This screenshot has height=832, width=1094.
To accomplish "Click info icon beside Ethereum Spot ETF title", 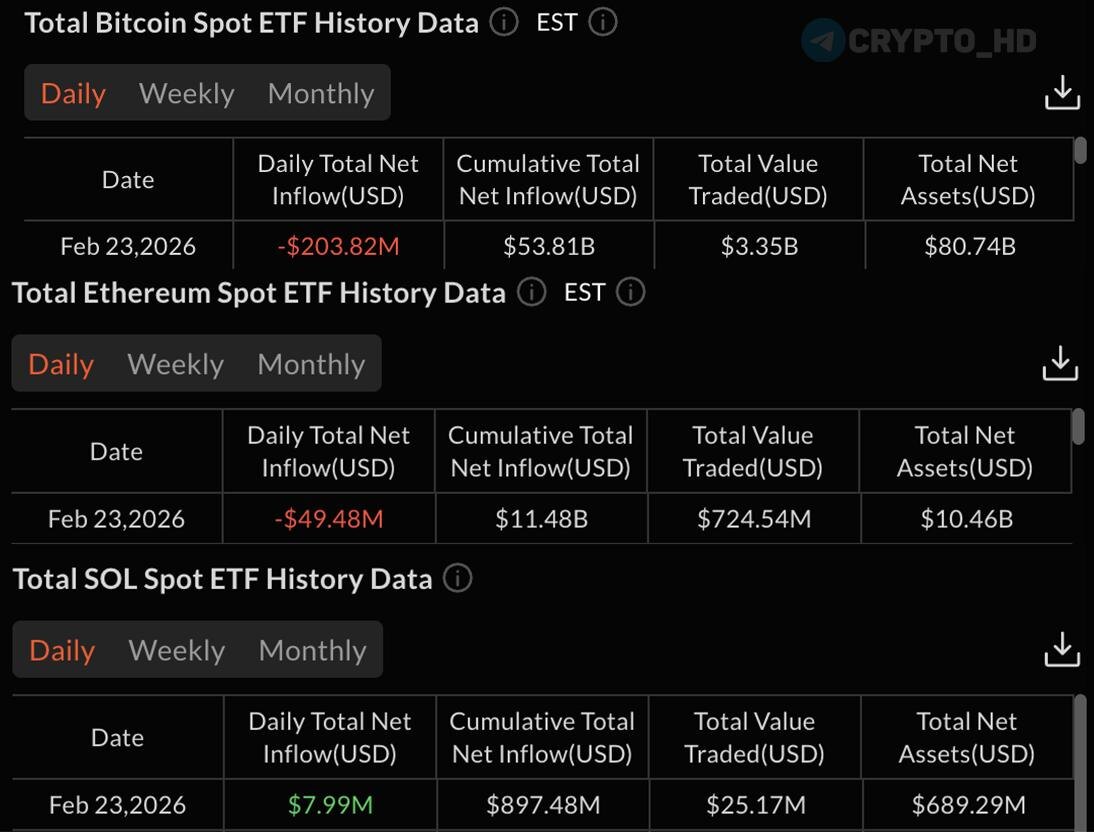I will pos(532,292).
